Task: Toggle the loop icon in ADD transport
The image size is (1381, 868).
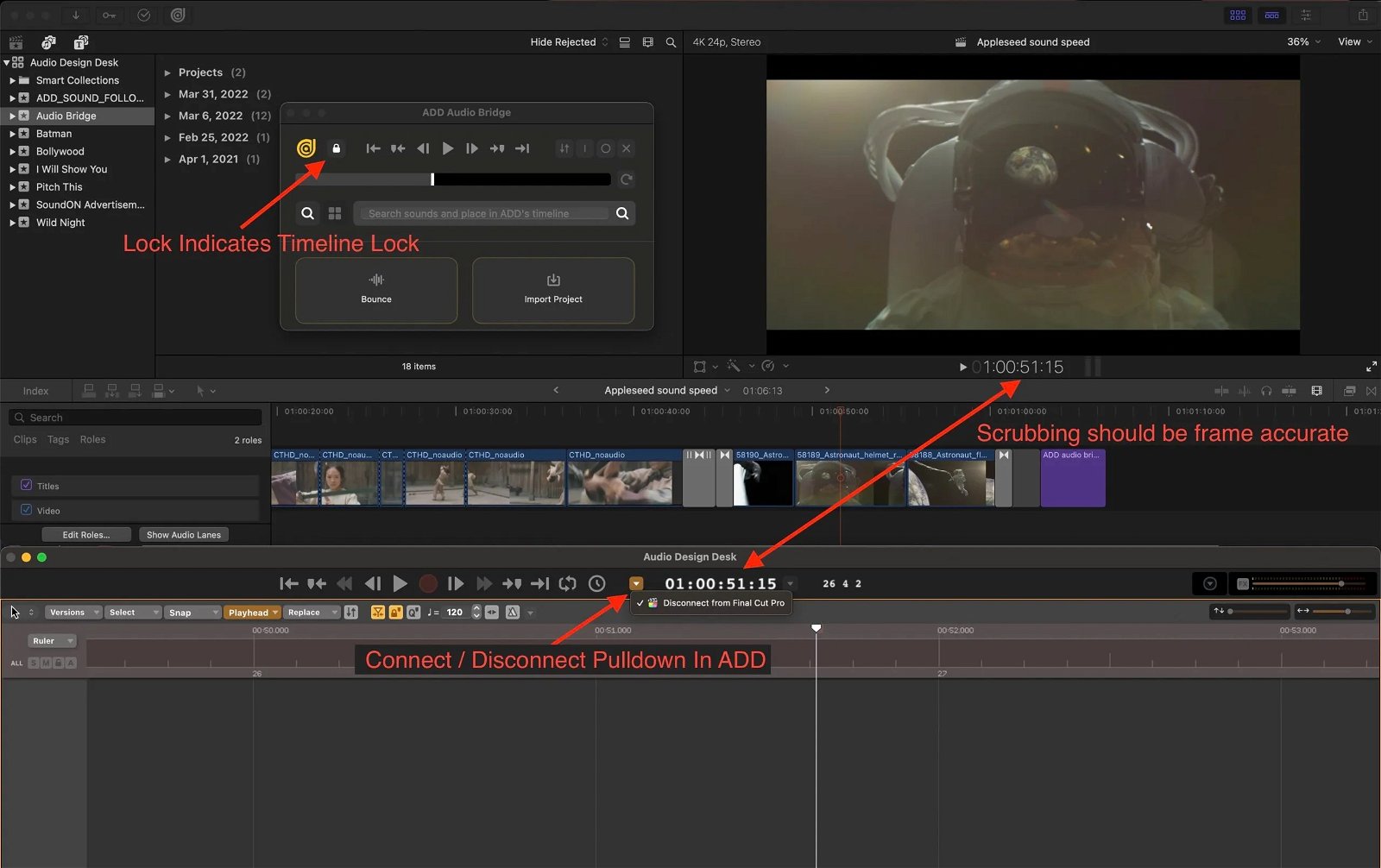Action: 567,584
